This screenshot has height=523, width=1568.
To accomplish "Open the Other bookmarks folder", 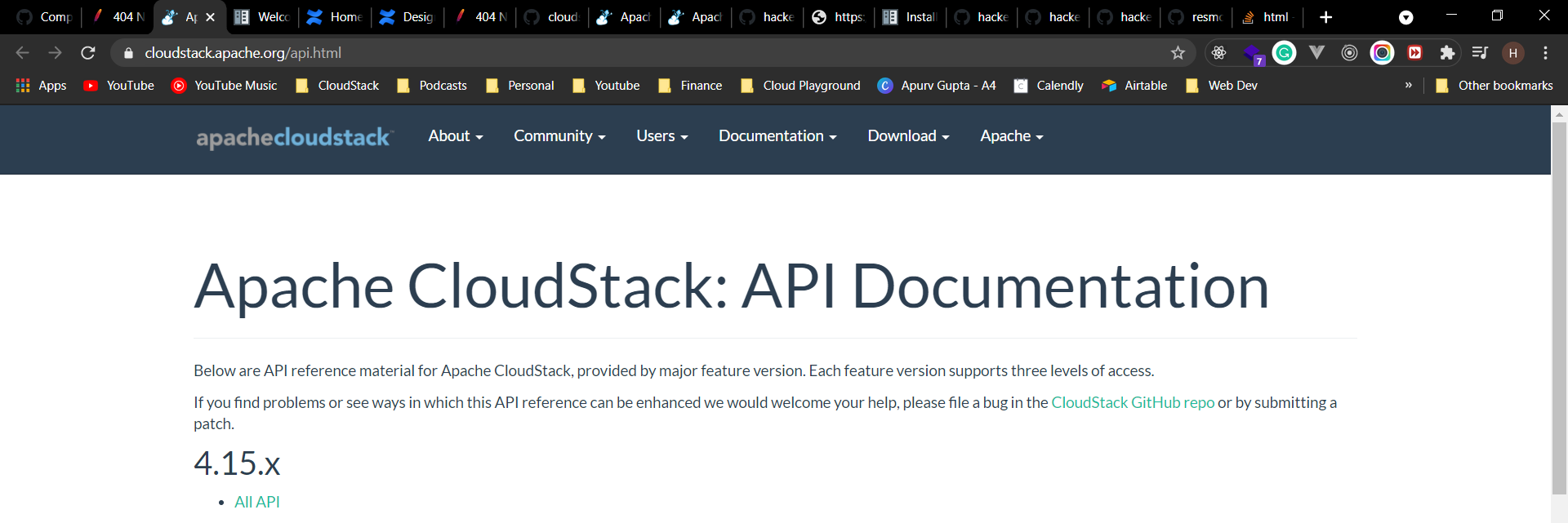I will tap(1494, 86).
